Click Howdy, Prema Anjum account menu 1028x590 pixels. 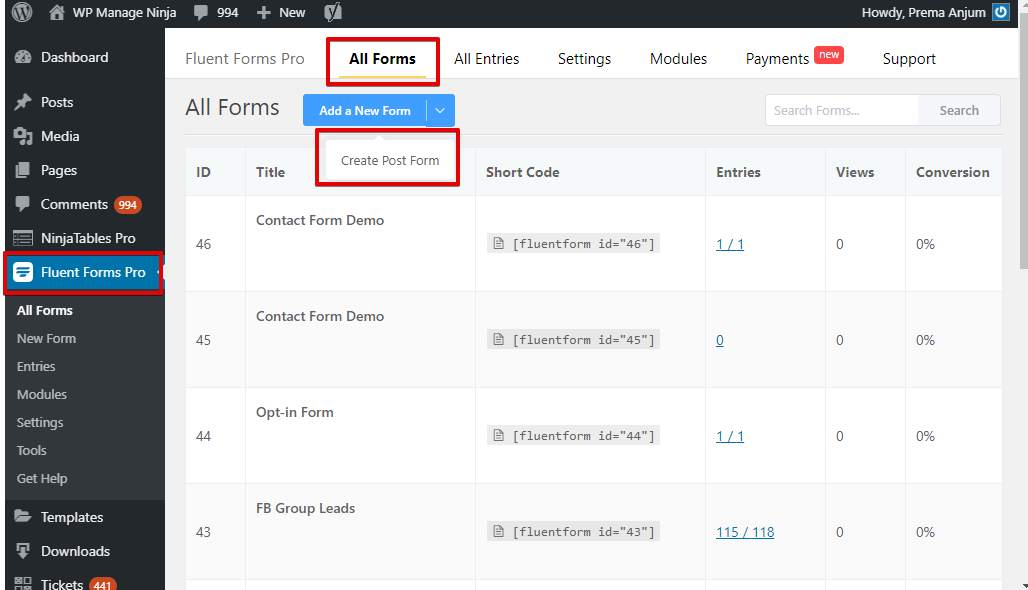[x=935, y=12]
